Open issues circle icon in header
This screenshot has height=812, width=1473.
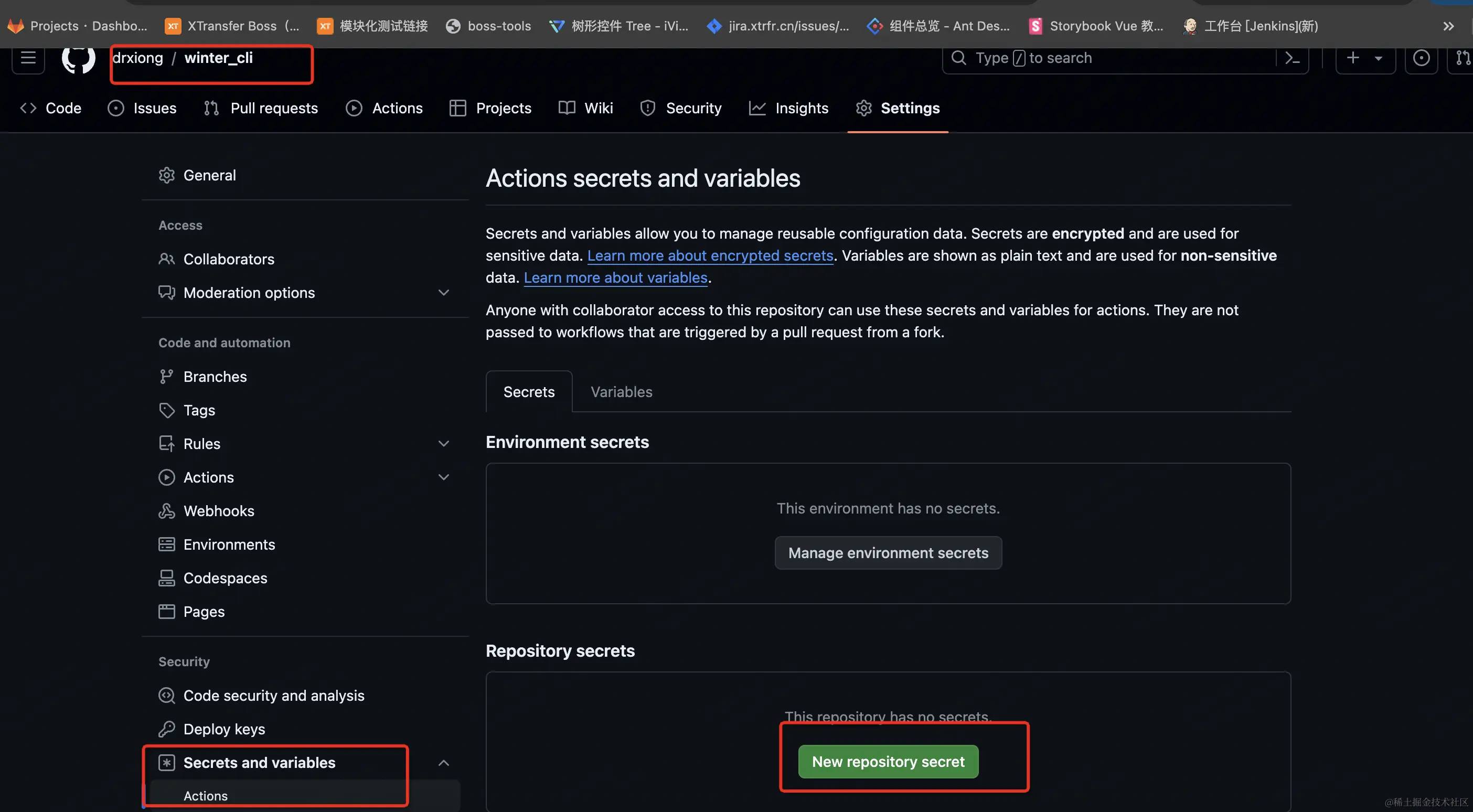click(1421, 58)
